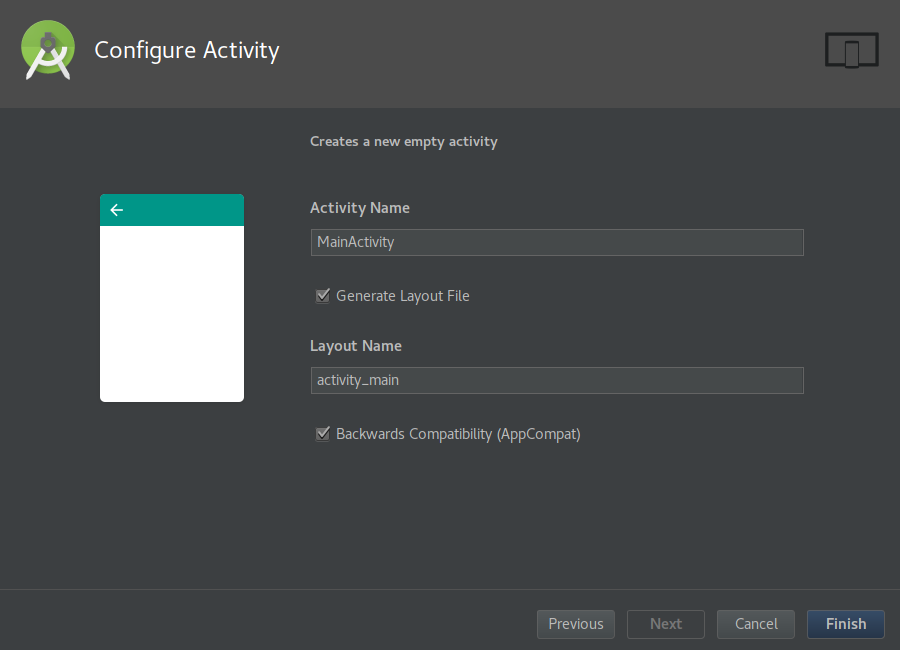Click Finish to create the activity
This screenshot has width=900, height=650.
(x=846, y=624)
